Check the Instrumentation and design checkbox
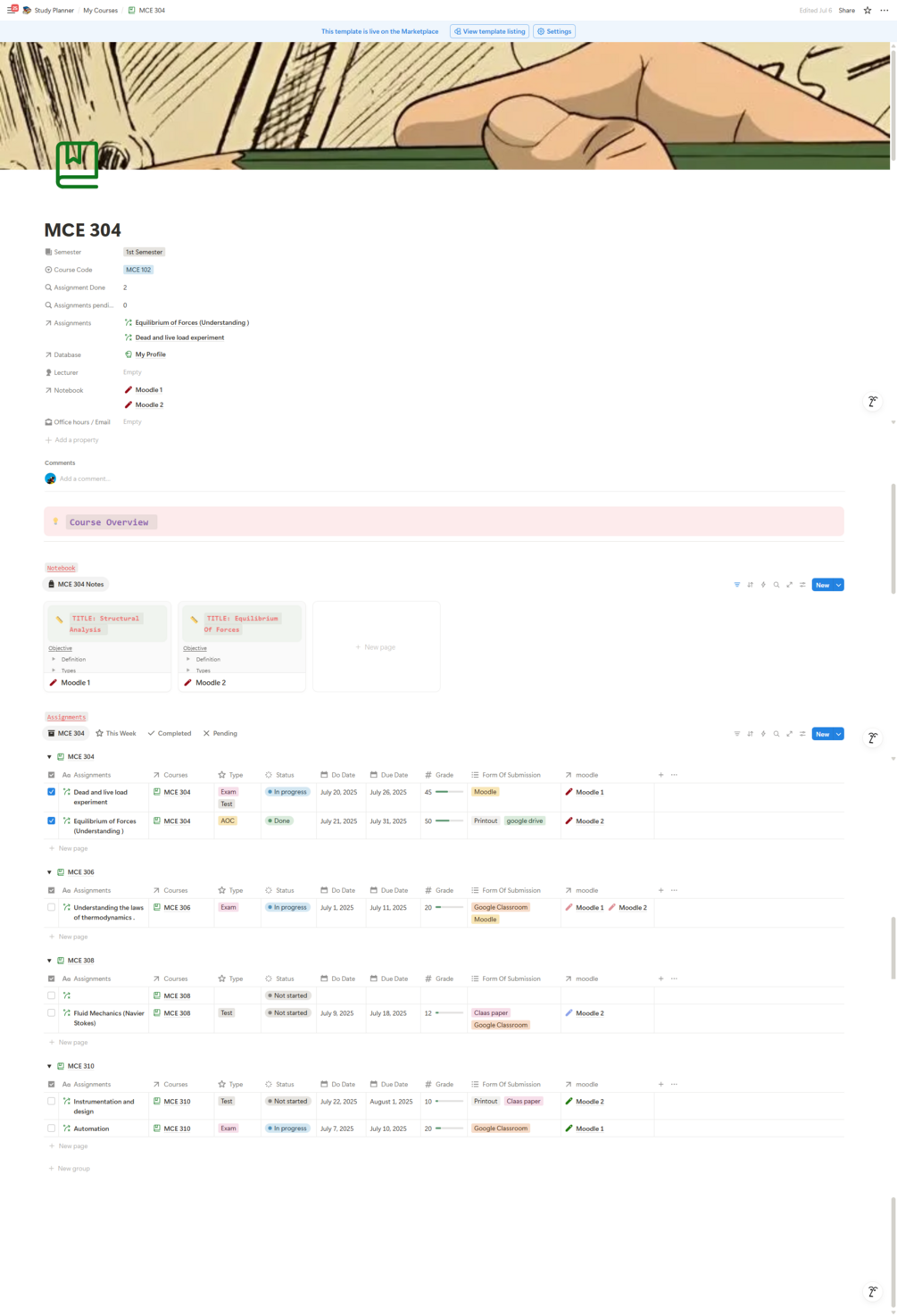897x1316 pixels. [51, 1101]
